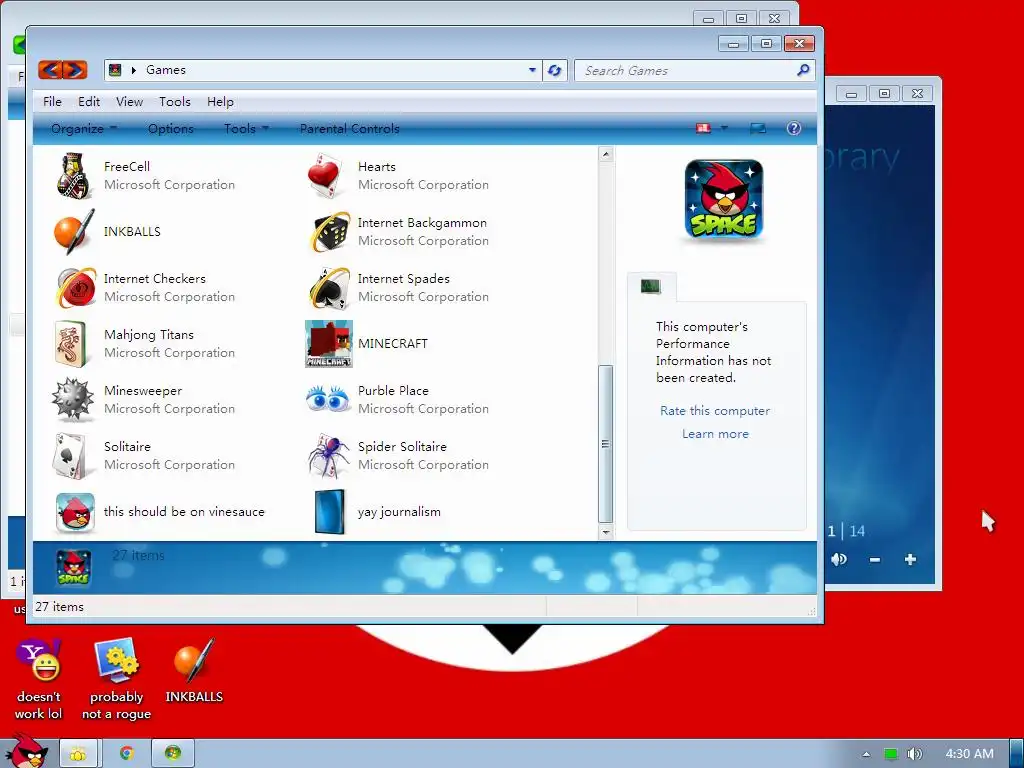Click the Show desktop button

click(x=1016, y=754)
